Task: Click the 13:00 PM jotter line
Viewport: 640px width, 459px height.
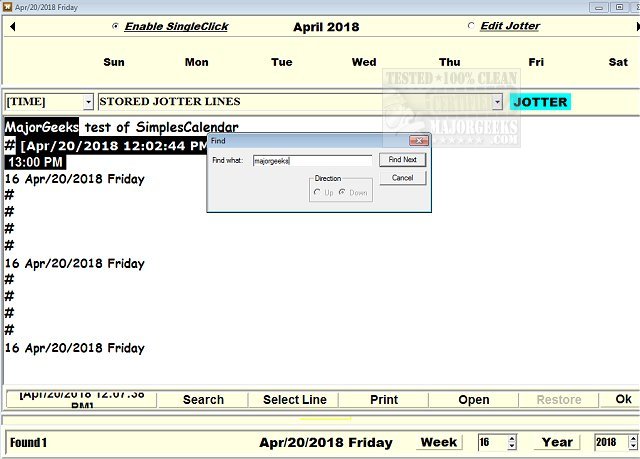Action: click(35, 162)
